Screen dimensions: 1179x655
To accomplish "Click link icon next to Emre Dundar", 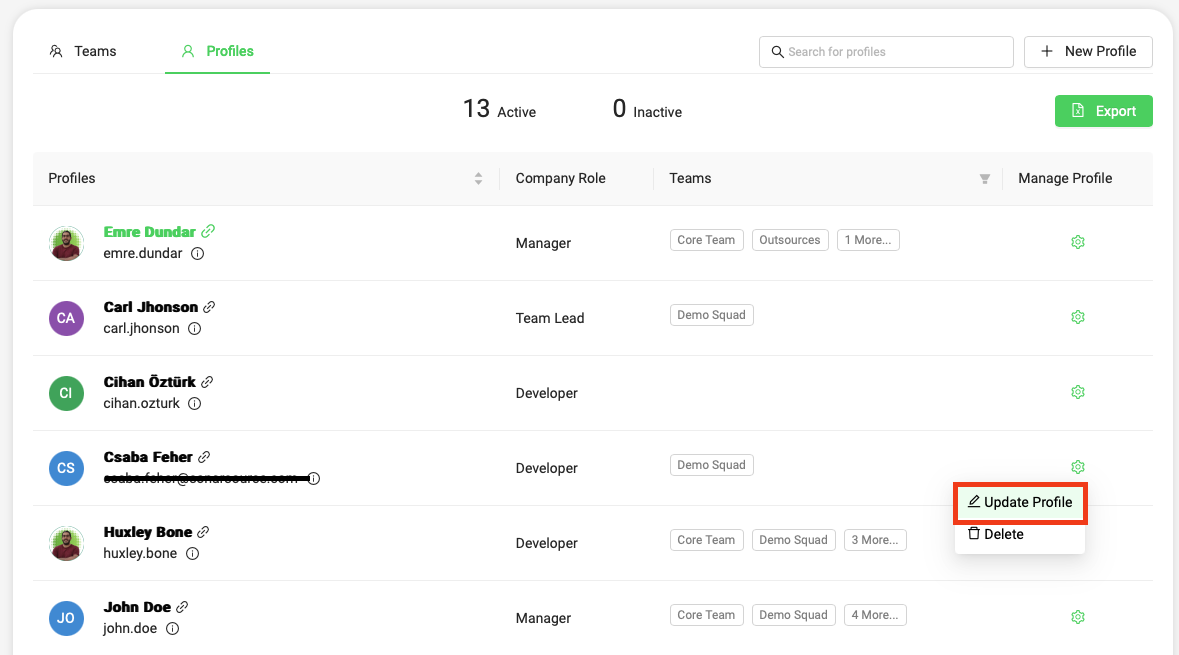I will (x=208, y=231).
